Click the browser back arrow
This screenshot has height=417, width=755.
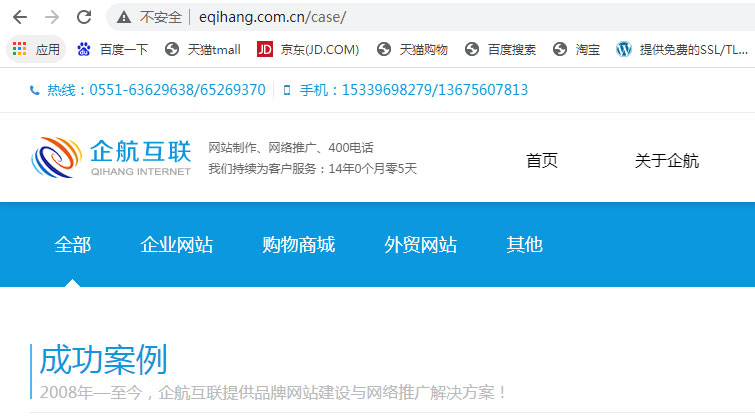[x=19, y=17]
